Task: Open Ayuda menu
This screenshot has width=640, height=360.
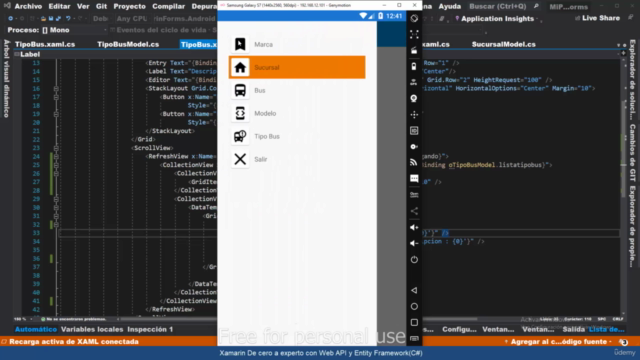Action: (449, 6)
